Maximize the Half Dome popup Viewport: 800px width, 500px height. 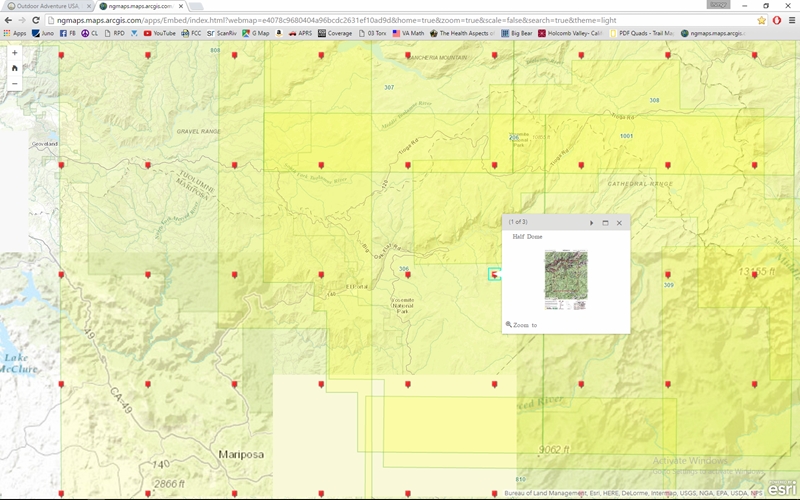pos(605,223)
